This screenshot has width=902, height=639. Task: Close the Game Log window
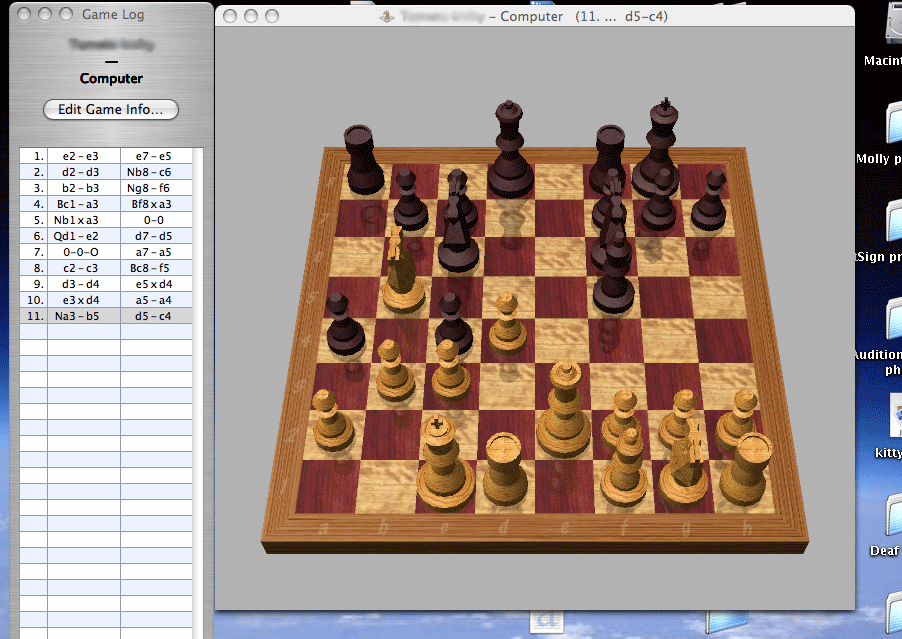click(x=24, y=14)
